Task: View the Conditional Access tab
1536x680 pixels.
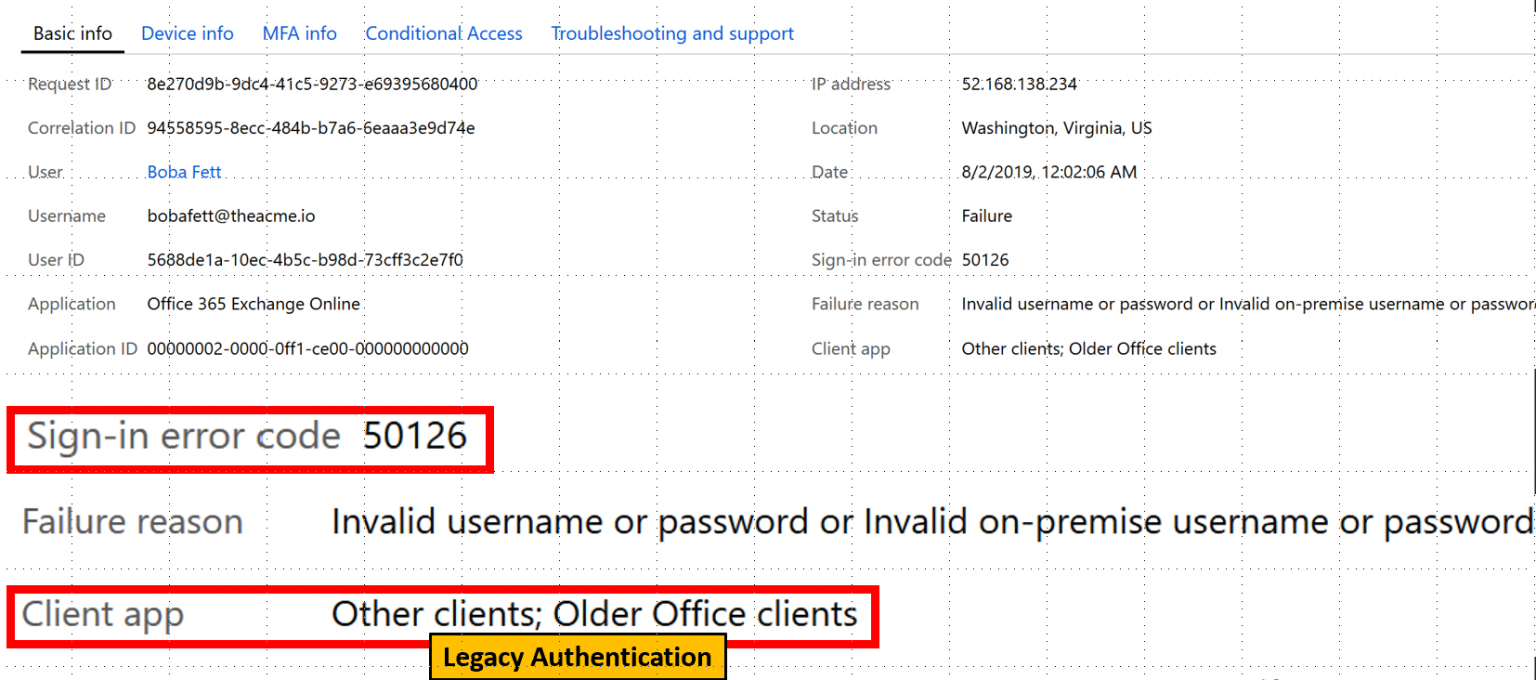Action: click(444, 33)
